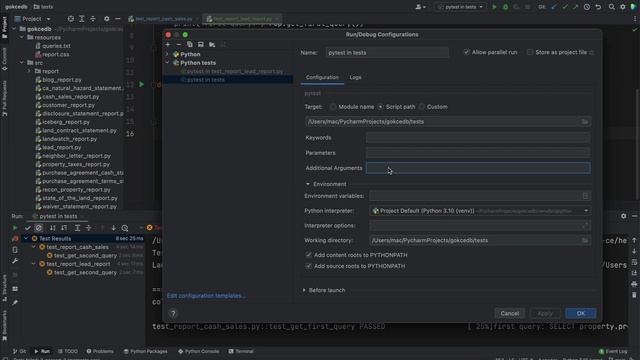Collapse Python tests configurations node

click(167, 63)
